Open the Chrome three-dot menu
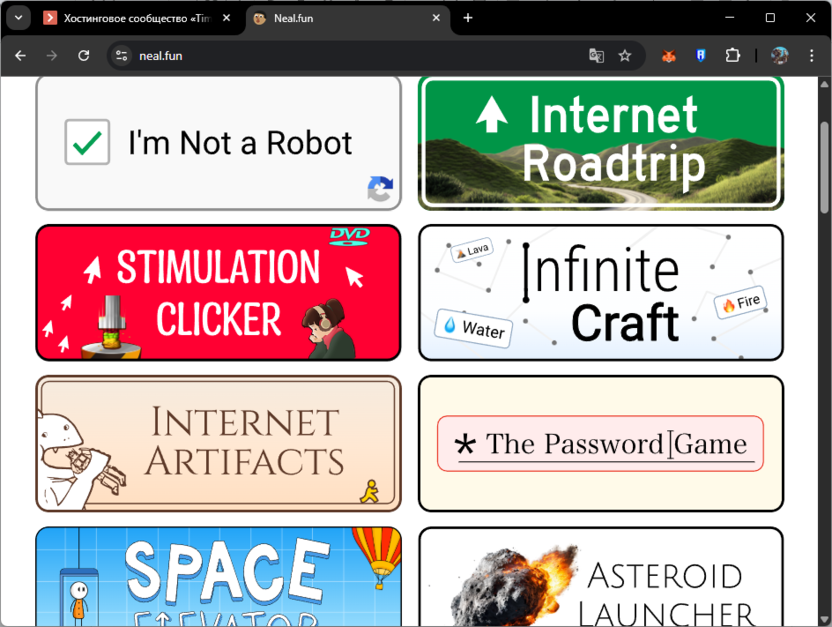Screen dimensions: 832x627 coord(811,56)
